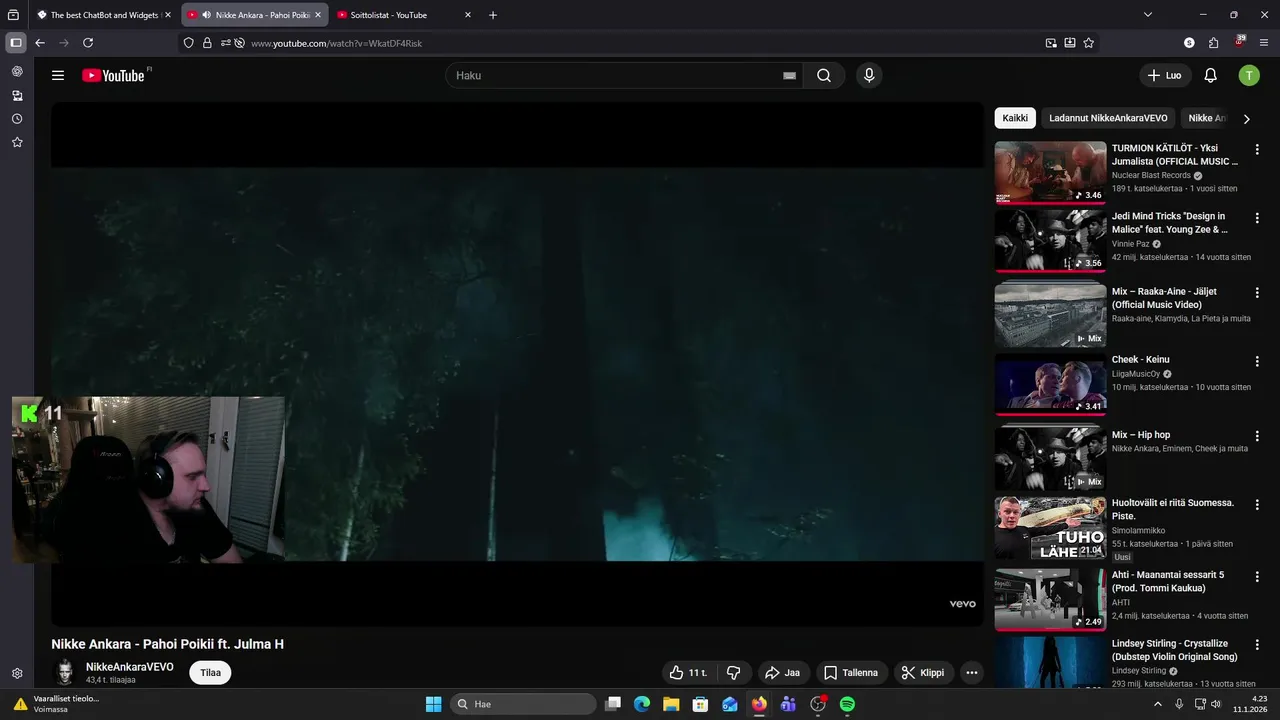The image size is (1280, 720).
Task: Open the more actions ellipsis under the video
Action: 971,673
